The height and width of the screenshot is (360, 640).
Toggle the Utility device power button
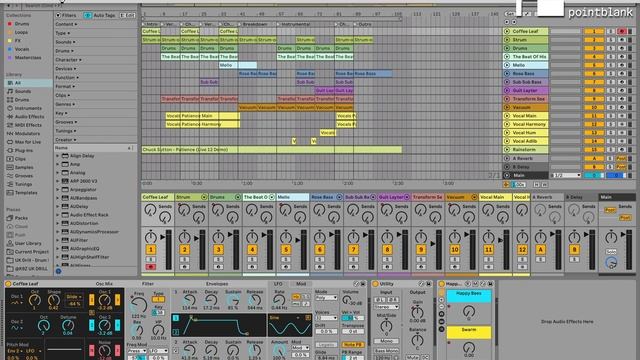[375, 284]
